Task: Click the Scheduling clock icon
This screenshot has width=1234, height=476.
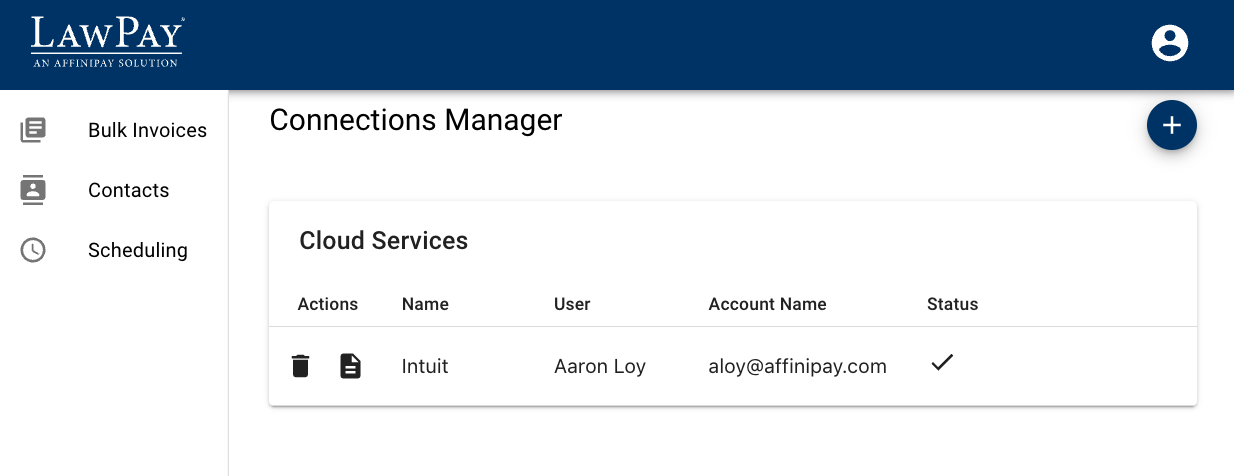Action: click(x=33, y=250)
